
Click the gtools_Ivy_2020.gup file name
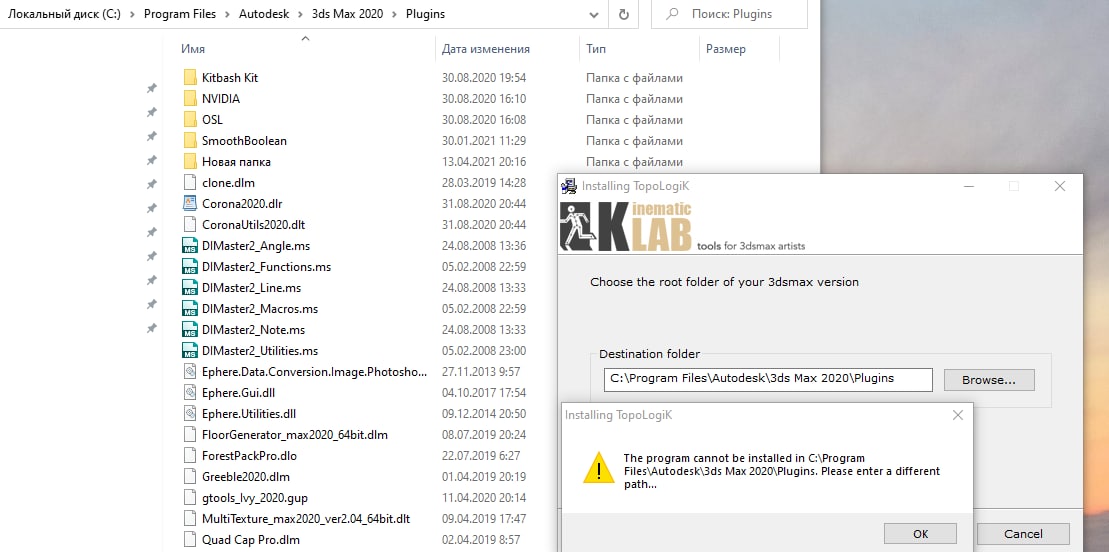tap(255, 498)
